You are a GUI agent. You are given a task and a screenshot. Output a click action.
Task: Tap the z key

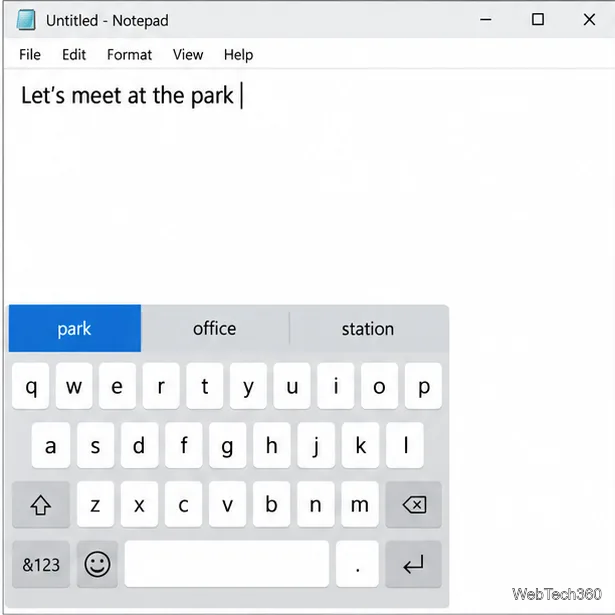click(x=96, y=505)
